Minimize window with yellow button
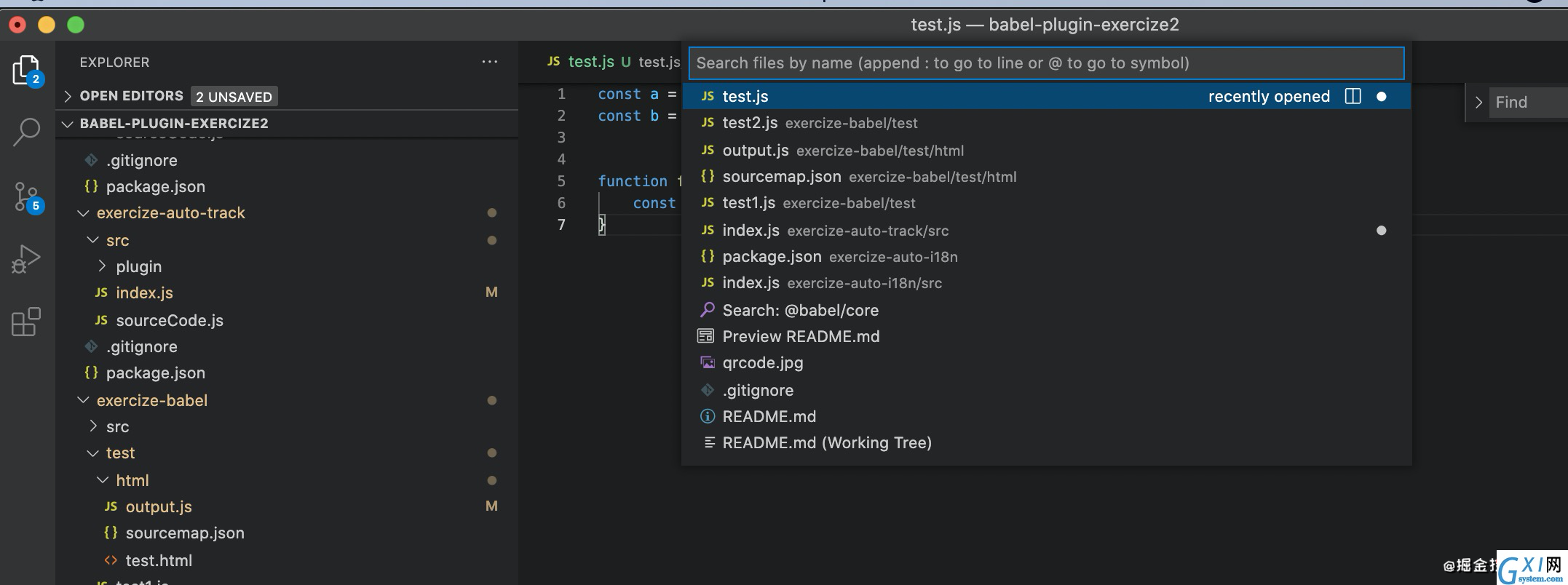1568x585 pixels. (47, 25)
